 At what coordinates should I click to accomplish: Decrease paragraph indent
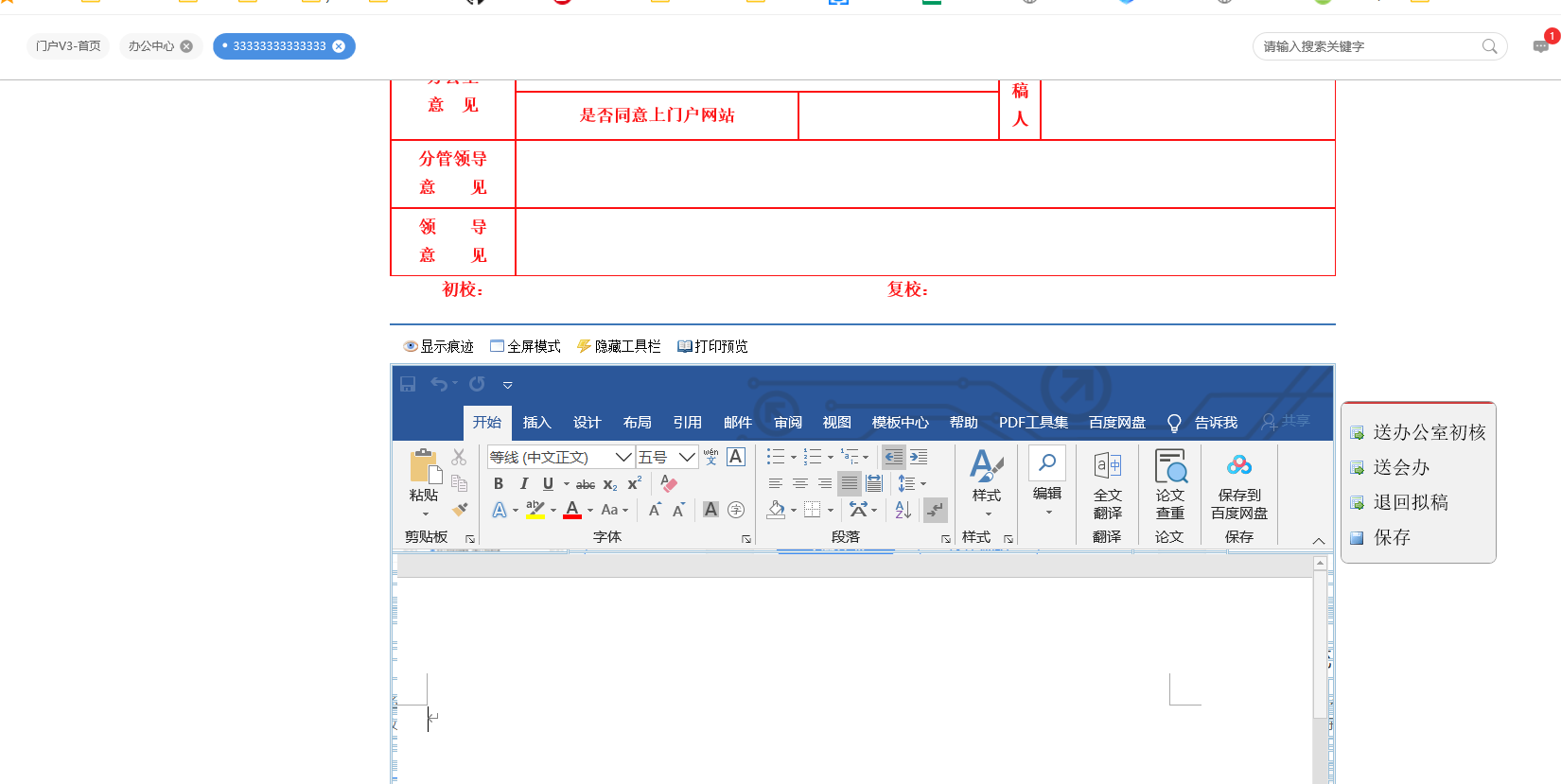coord(893,458)
